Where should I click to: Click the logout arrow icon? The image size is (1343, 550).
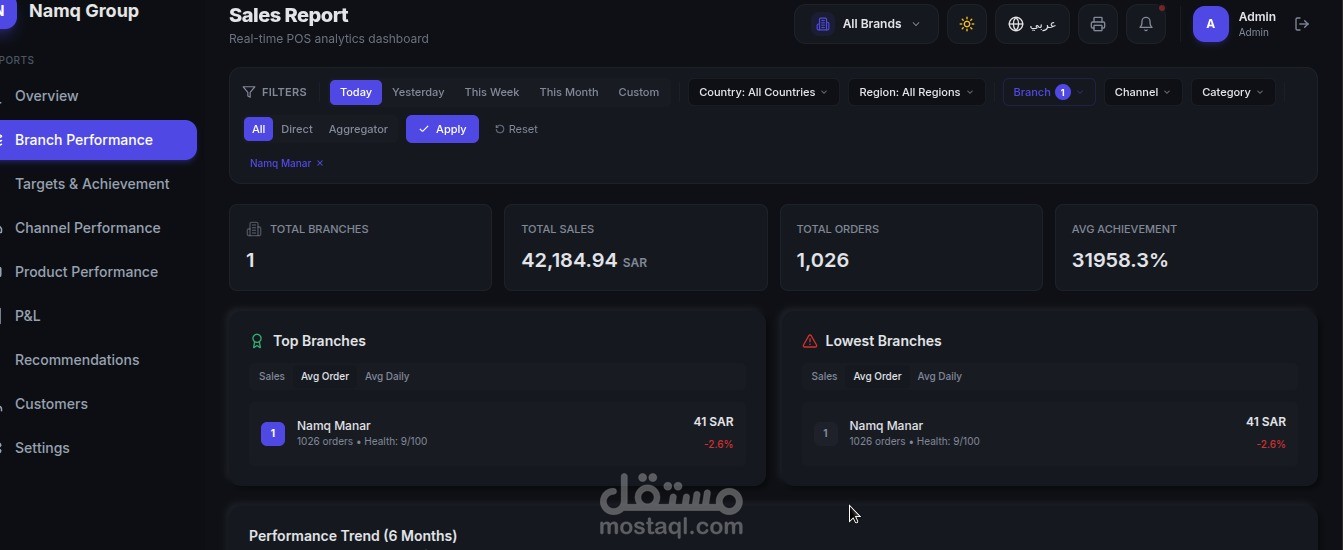[1302, 24]
